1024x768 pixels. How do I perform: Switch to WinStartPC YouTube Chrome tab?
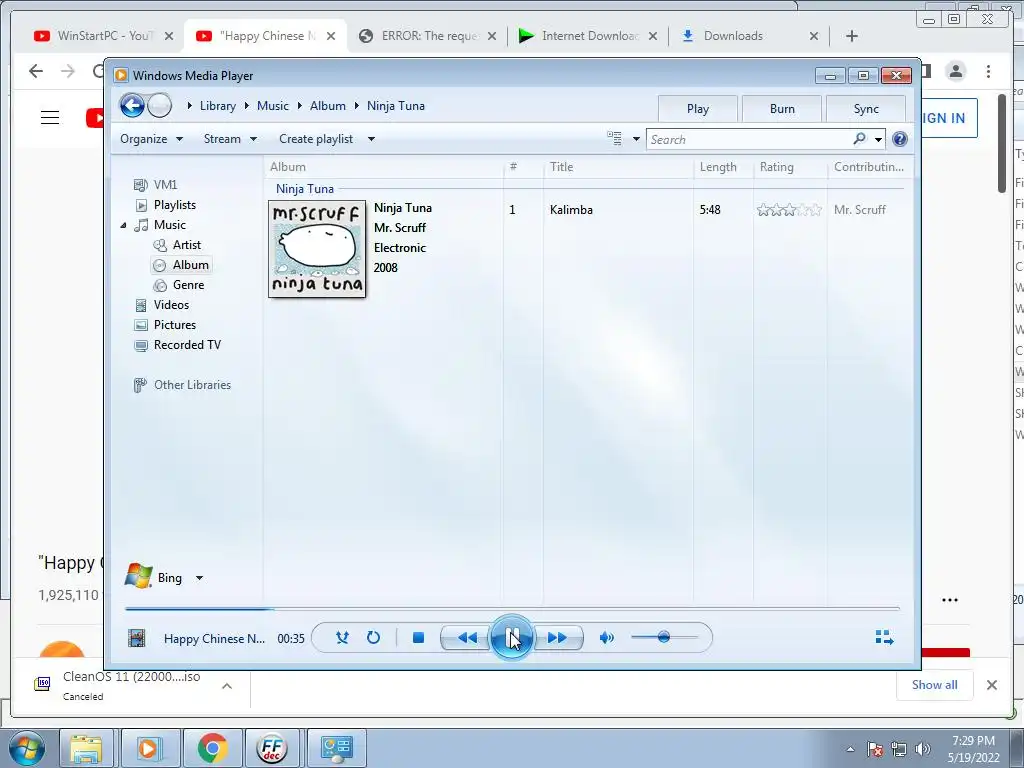pyautogui.click(x=104, y=36)
